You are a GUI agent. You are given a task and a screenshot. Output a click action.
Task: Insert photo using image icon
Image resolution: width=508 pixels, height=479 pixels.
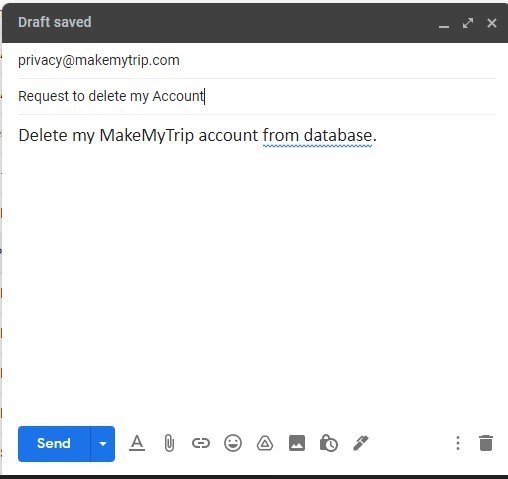point(297,443)
